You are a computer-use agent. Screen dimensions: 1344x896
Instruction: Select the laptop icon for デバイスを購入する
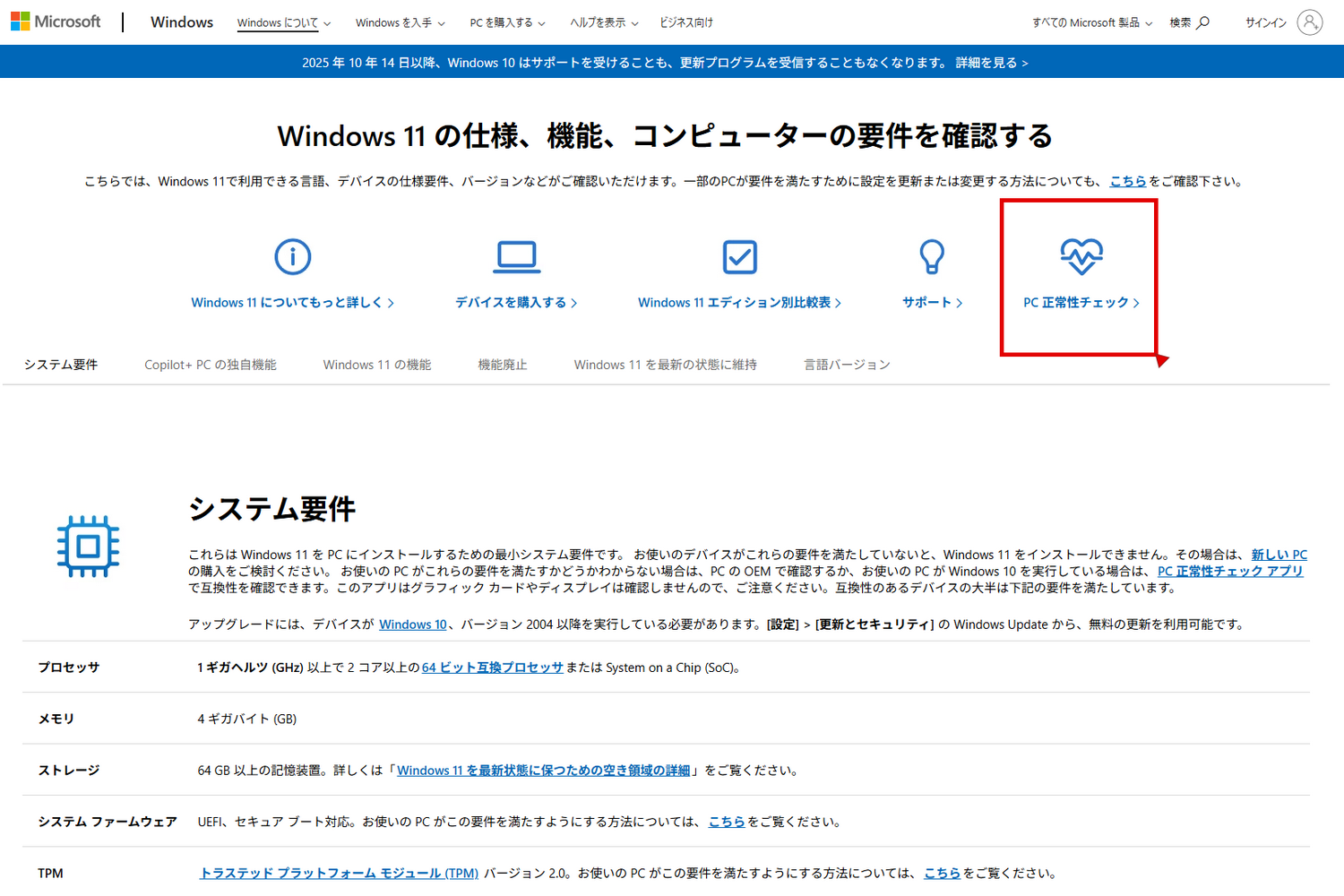point(515,256)
